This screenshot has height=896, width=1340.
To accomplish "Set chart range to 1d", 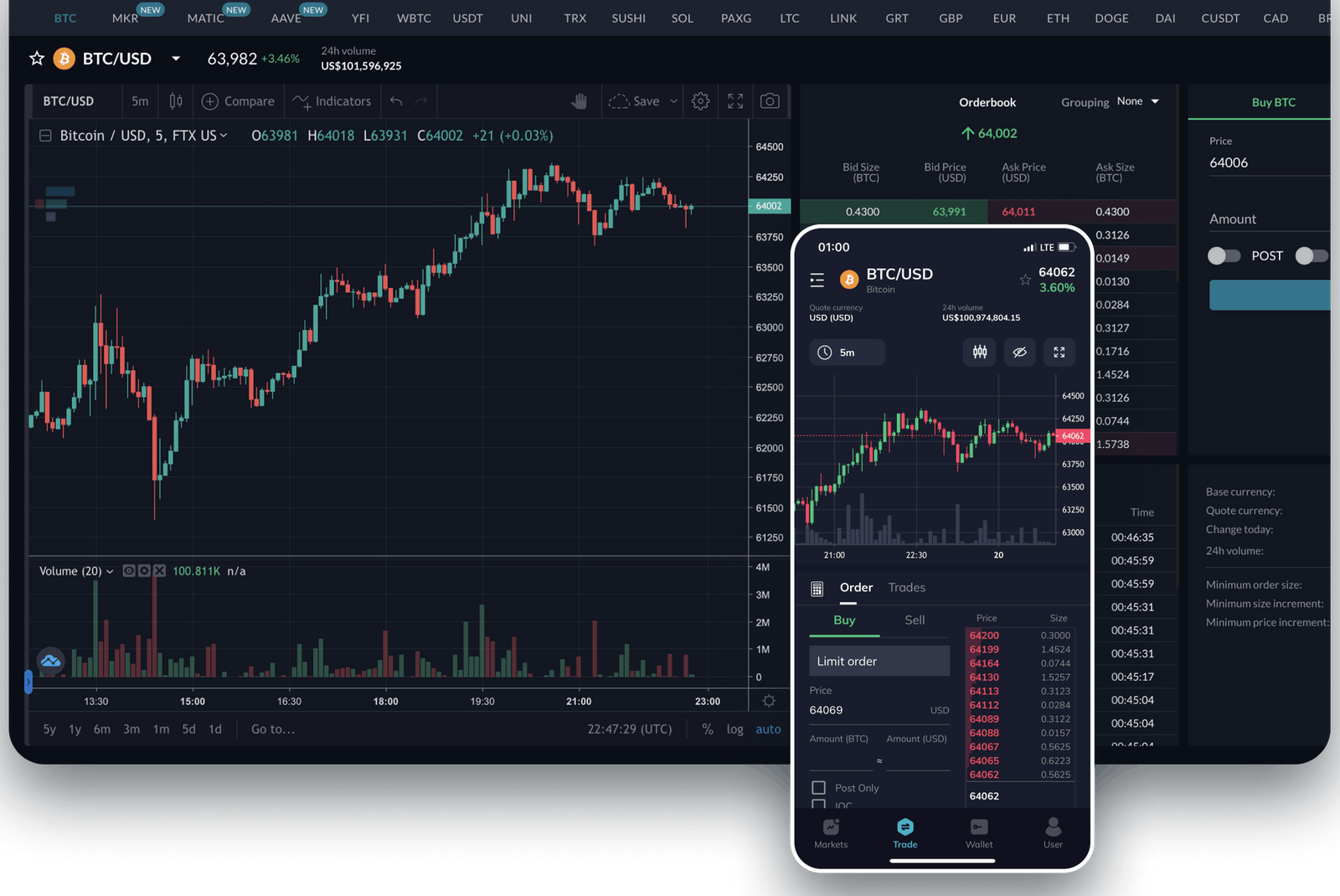I will [x=215, y=729].
